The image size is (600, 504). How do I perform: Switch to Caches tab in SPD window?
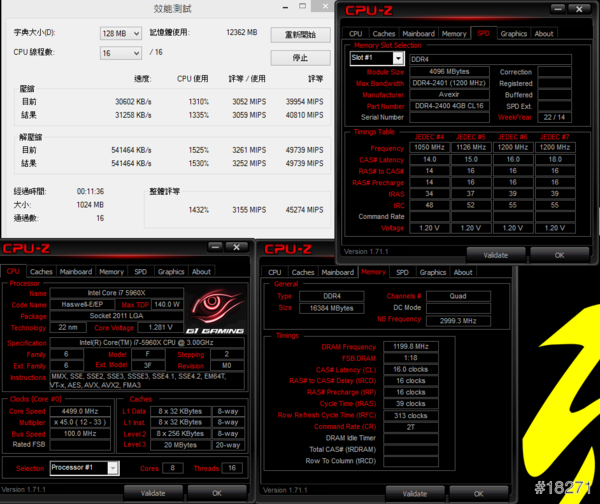tap(383, 34)
